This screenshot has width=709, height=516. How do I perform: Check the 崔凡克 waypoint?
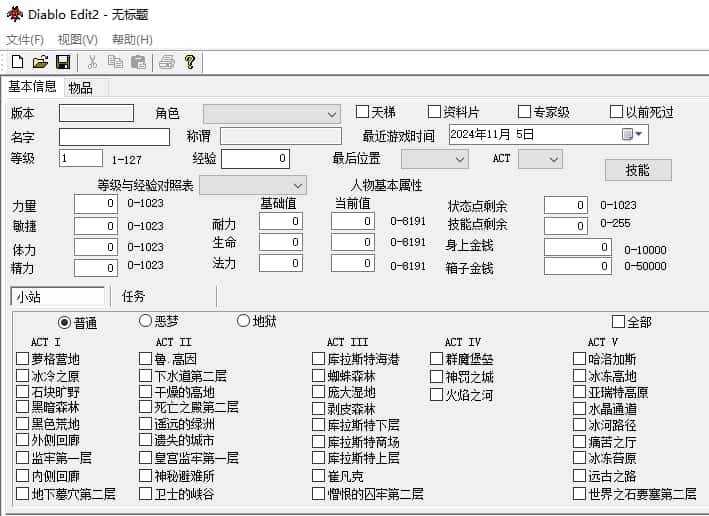(338, 476)
